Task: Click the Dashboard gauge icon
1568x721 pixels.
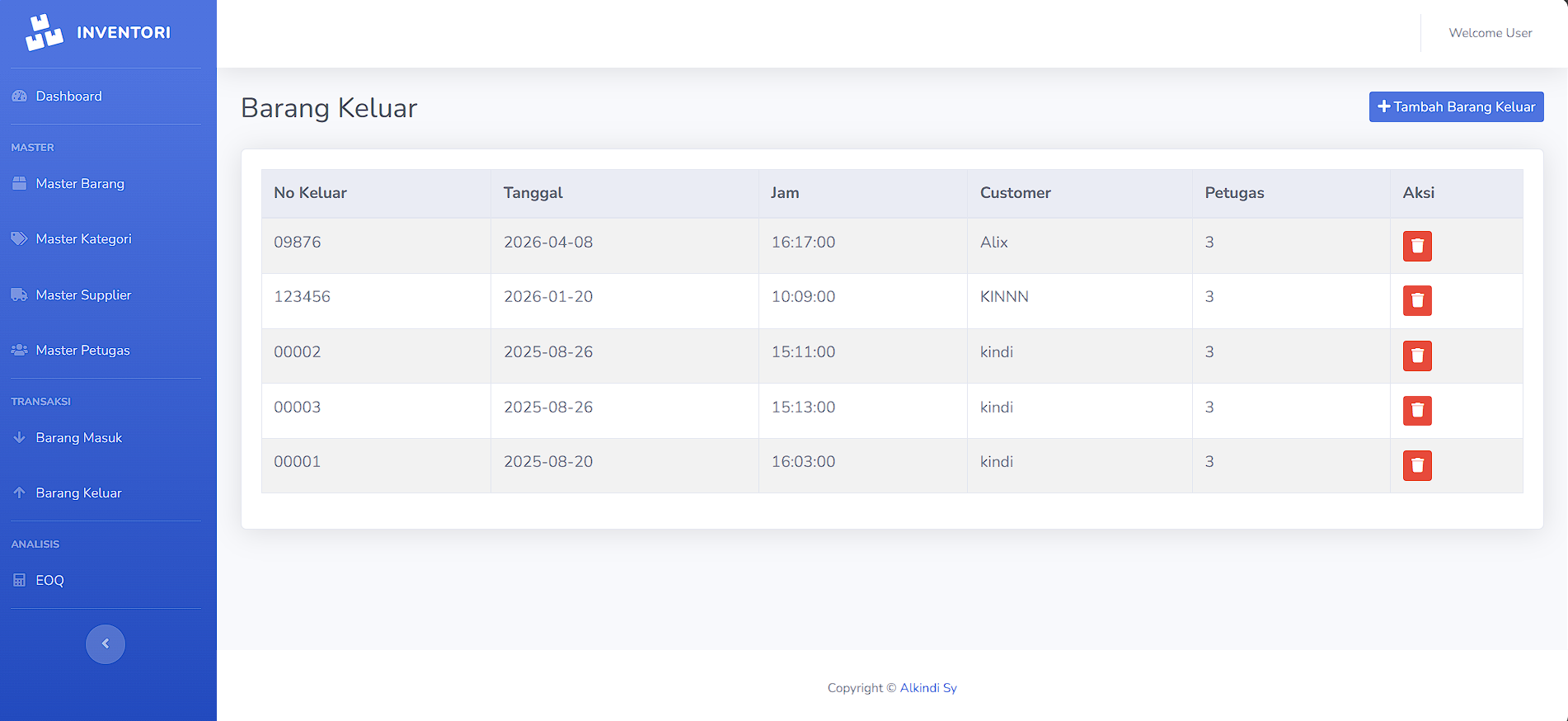Action: [x=20, y=97]
